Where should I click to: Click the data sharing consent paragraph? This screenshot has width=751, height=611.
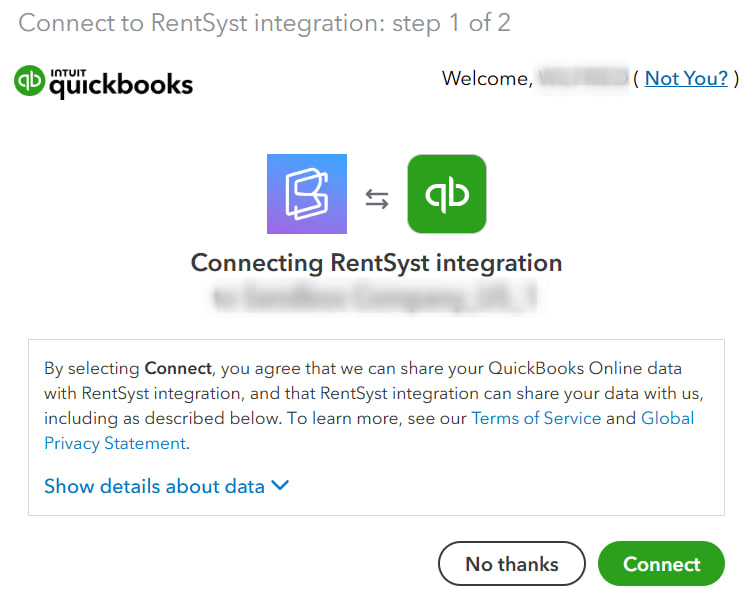click(x=370, y=393)
